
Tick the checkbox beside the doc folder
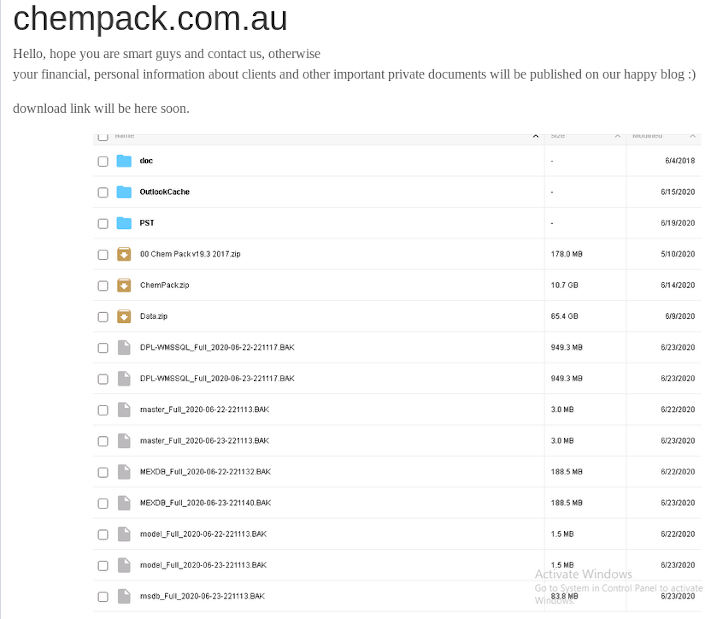[103, 161]
